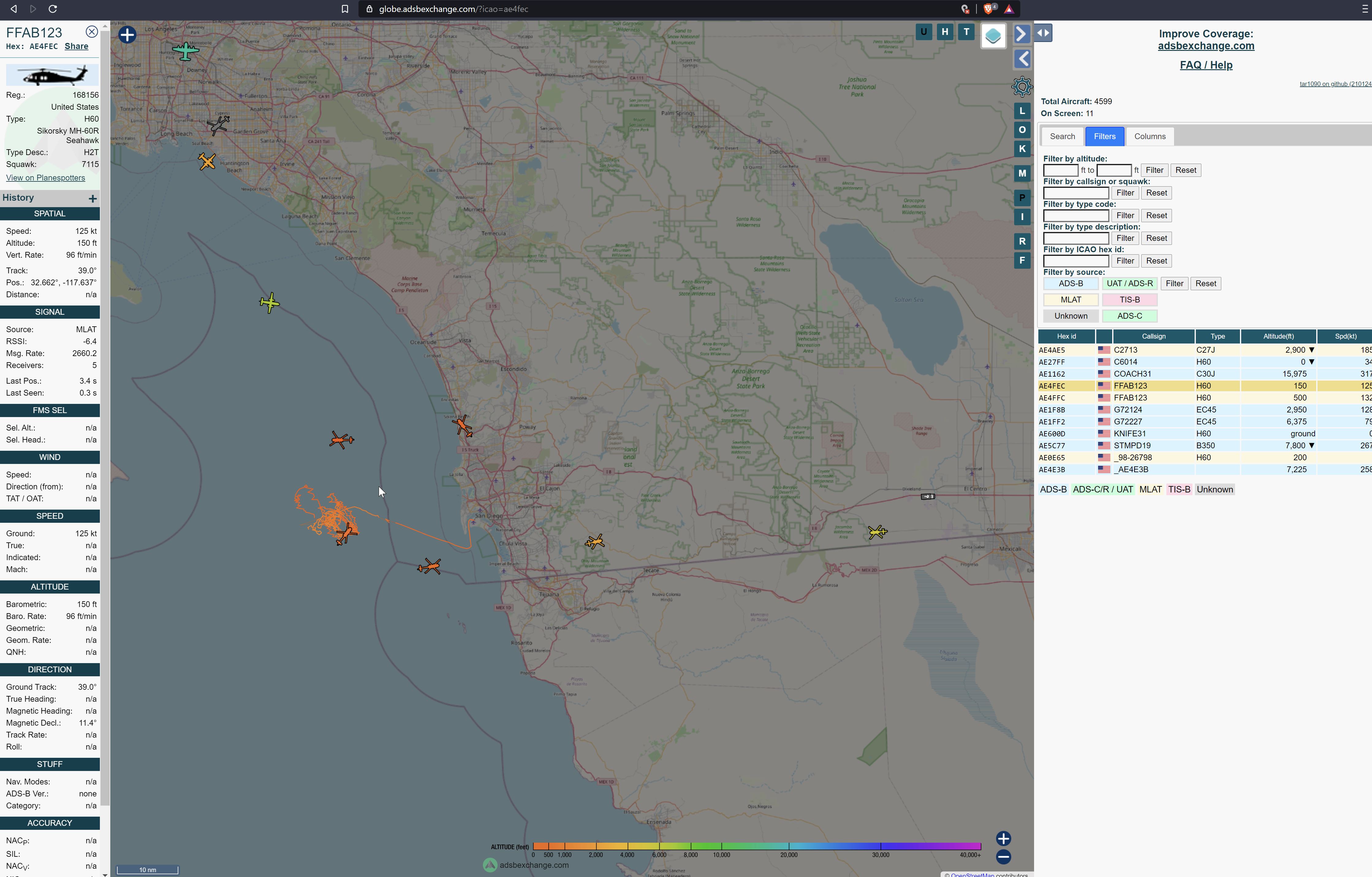
Task: Close the FFAB123 aircraft info panel
Action: coord(92,32)
